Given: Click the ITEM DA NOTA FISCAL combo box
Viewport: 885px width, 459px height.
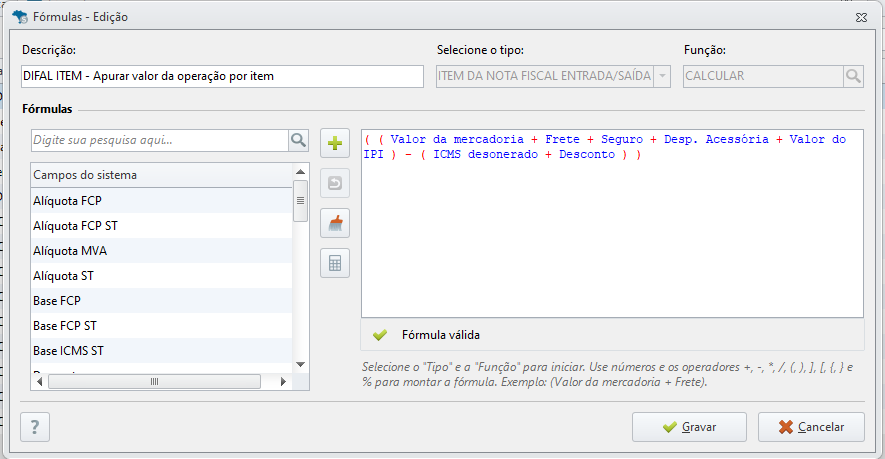Looking at the screenshot, I should pos(553,76).
